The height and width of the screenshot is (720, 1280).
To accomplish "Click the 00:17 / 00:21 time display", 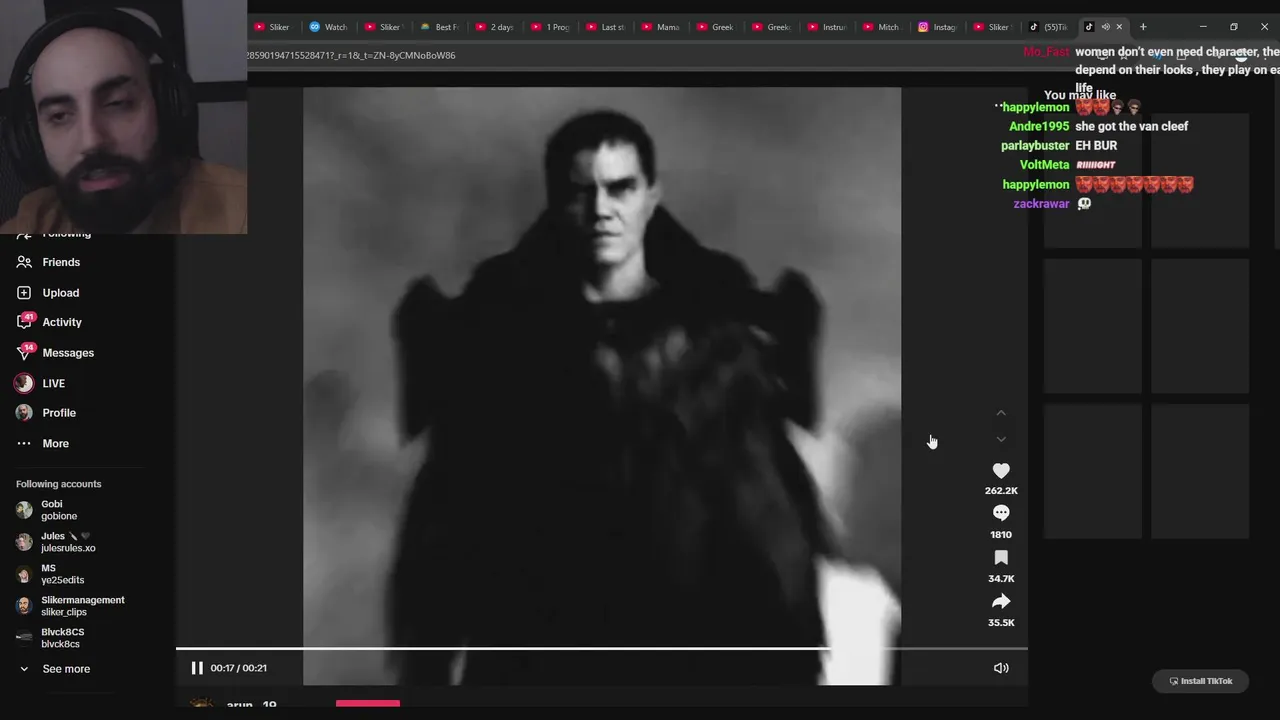I will click(238, 668).
